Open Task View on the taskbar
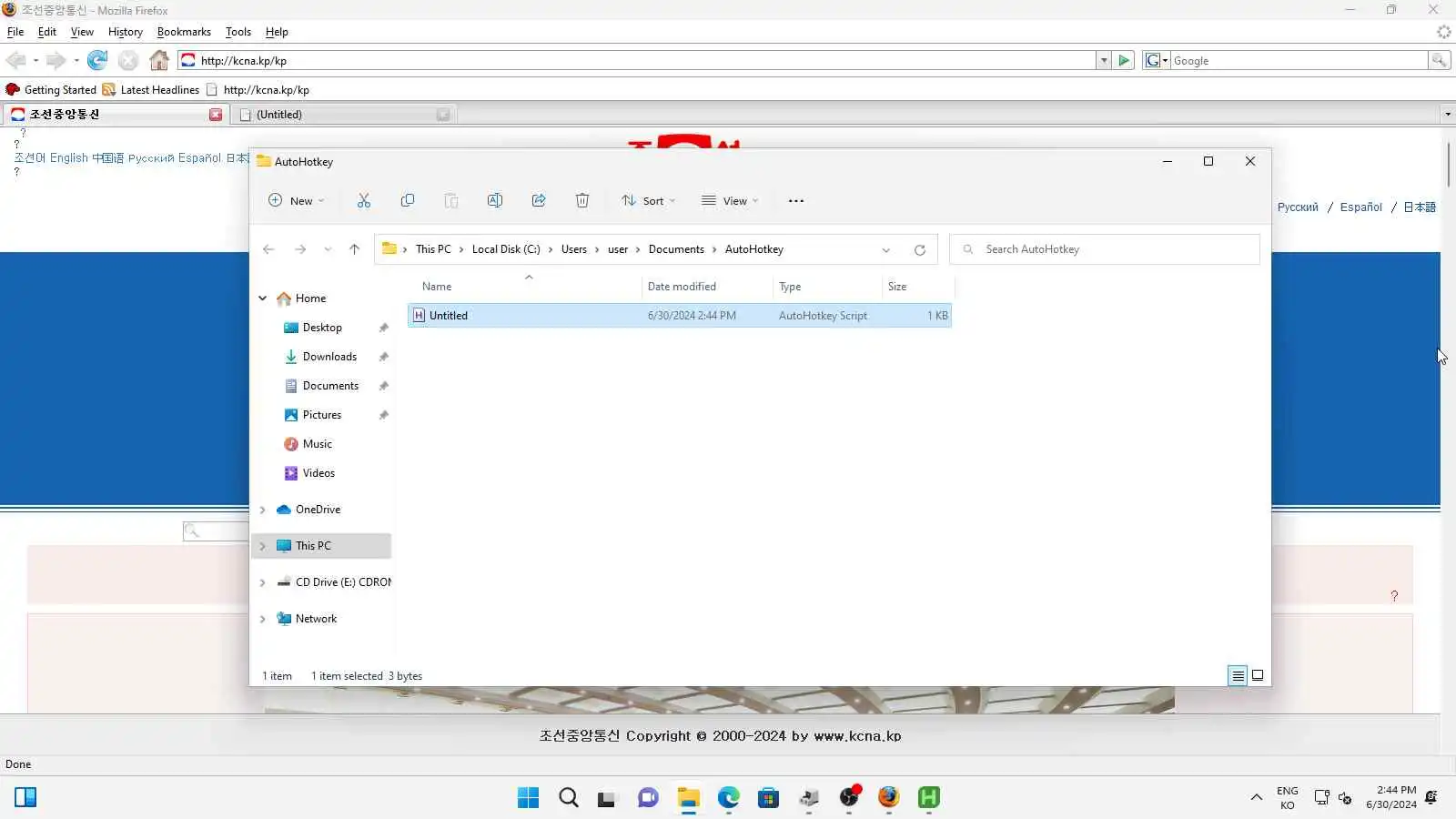 click(607, 798)
